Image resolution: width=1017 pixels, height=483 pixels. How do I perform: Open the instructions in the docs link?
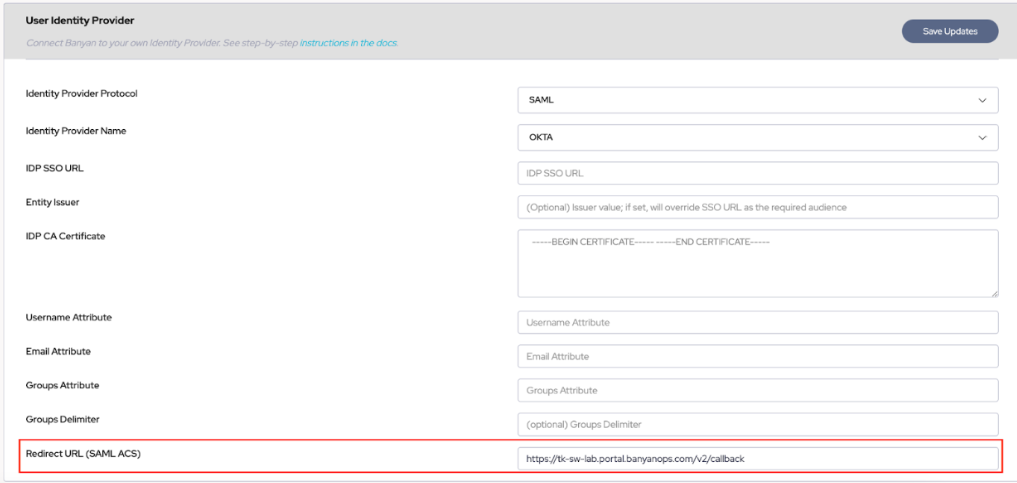coord(348,43)
